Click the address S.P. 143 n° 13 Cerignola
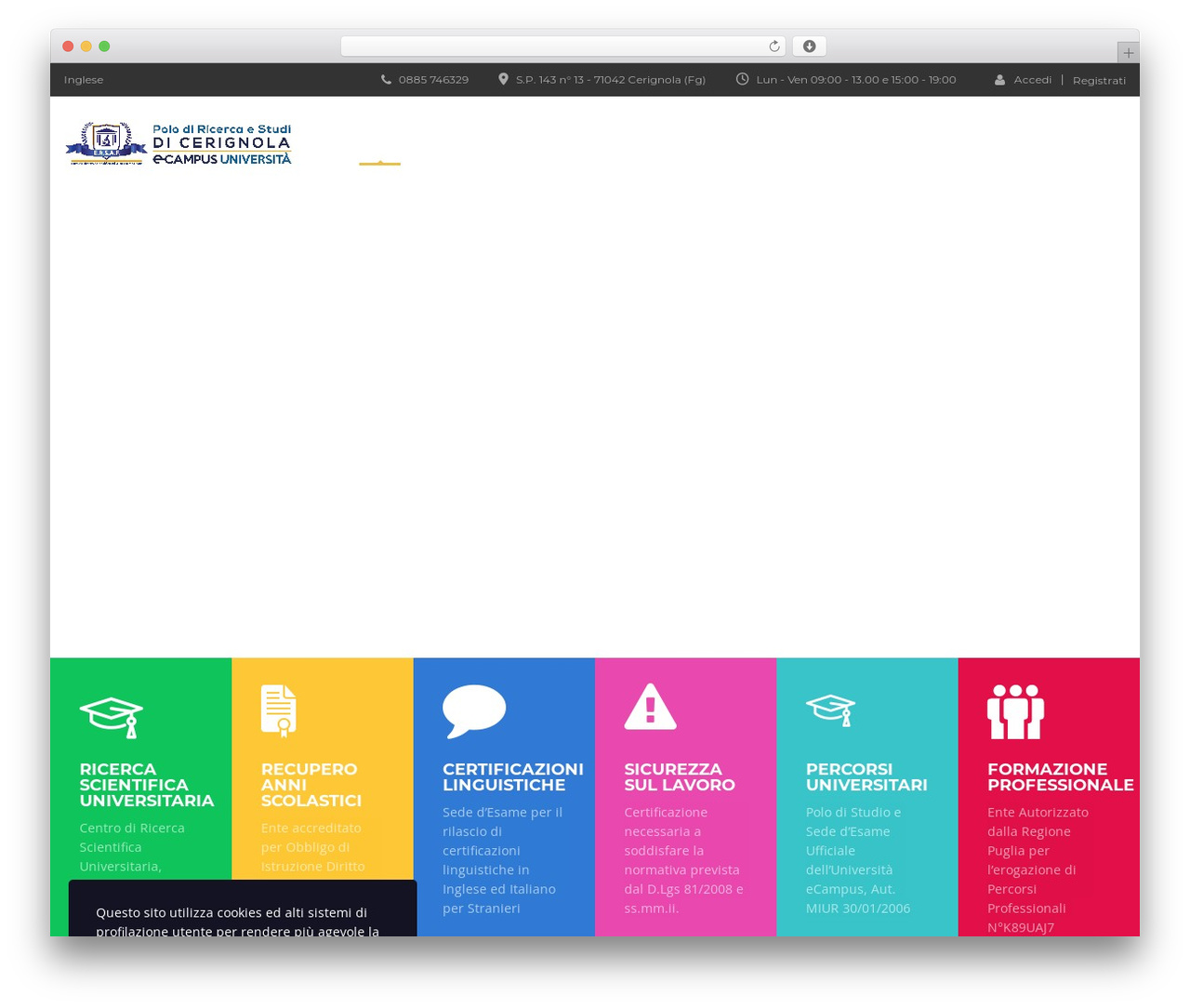 (x=611, y=80)
